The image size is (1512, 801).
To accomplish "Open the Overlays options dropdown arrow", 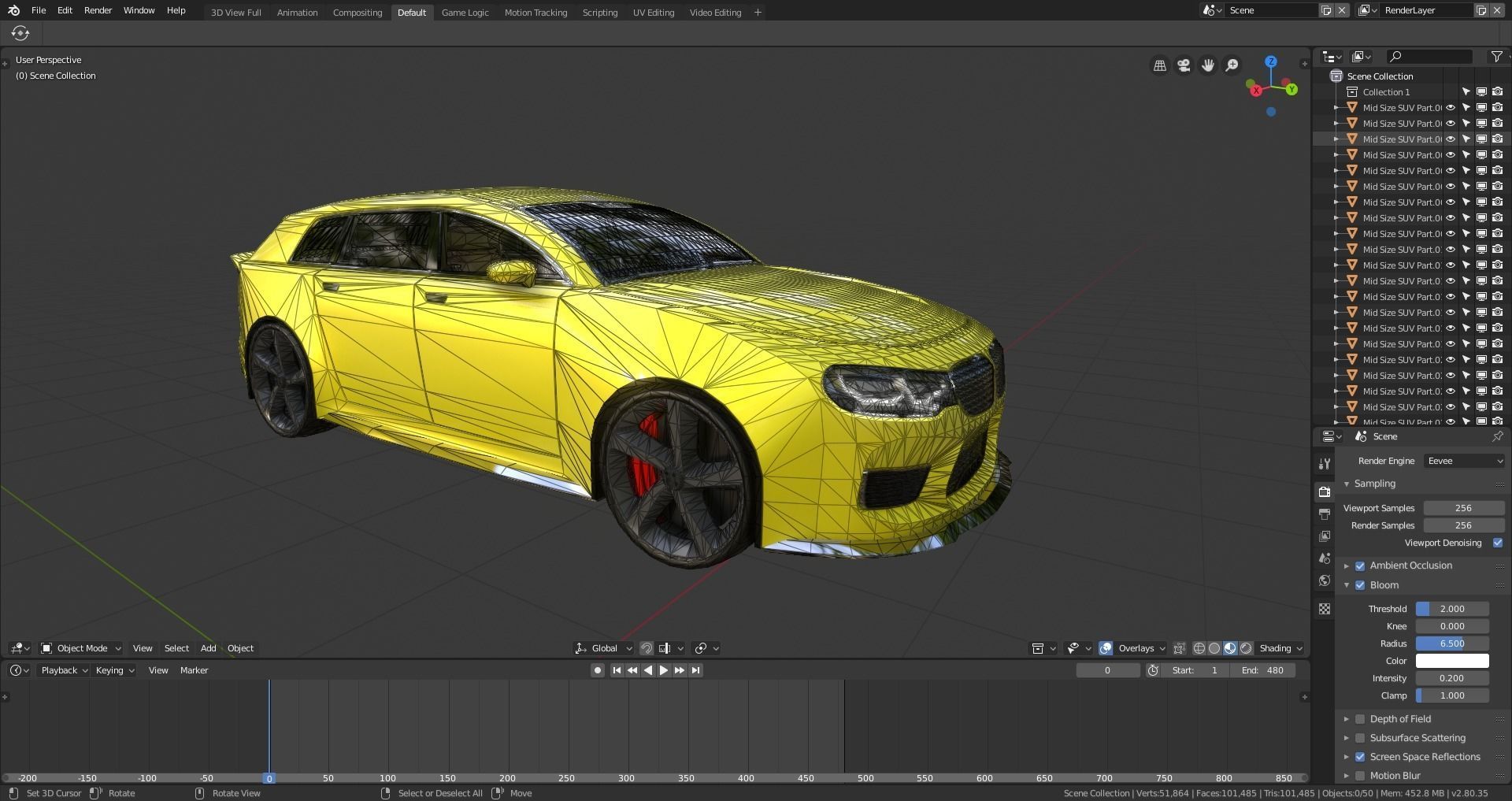I will click(x=1161, y=648).
